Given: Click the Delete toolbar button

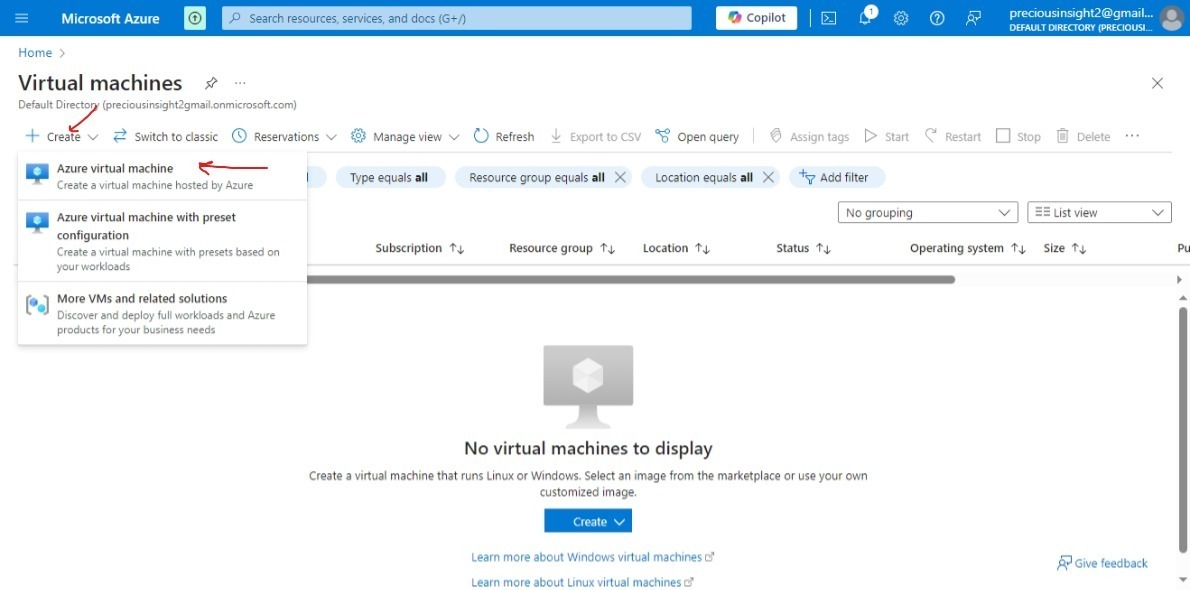Looking at the screenshot, I should coord(1083,137).
